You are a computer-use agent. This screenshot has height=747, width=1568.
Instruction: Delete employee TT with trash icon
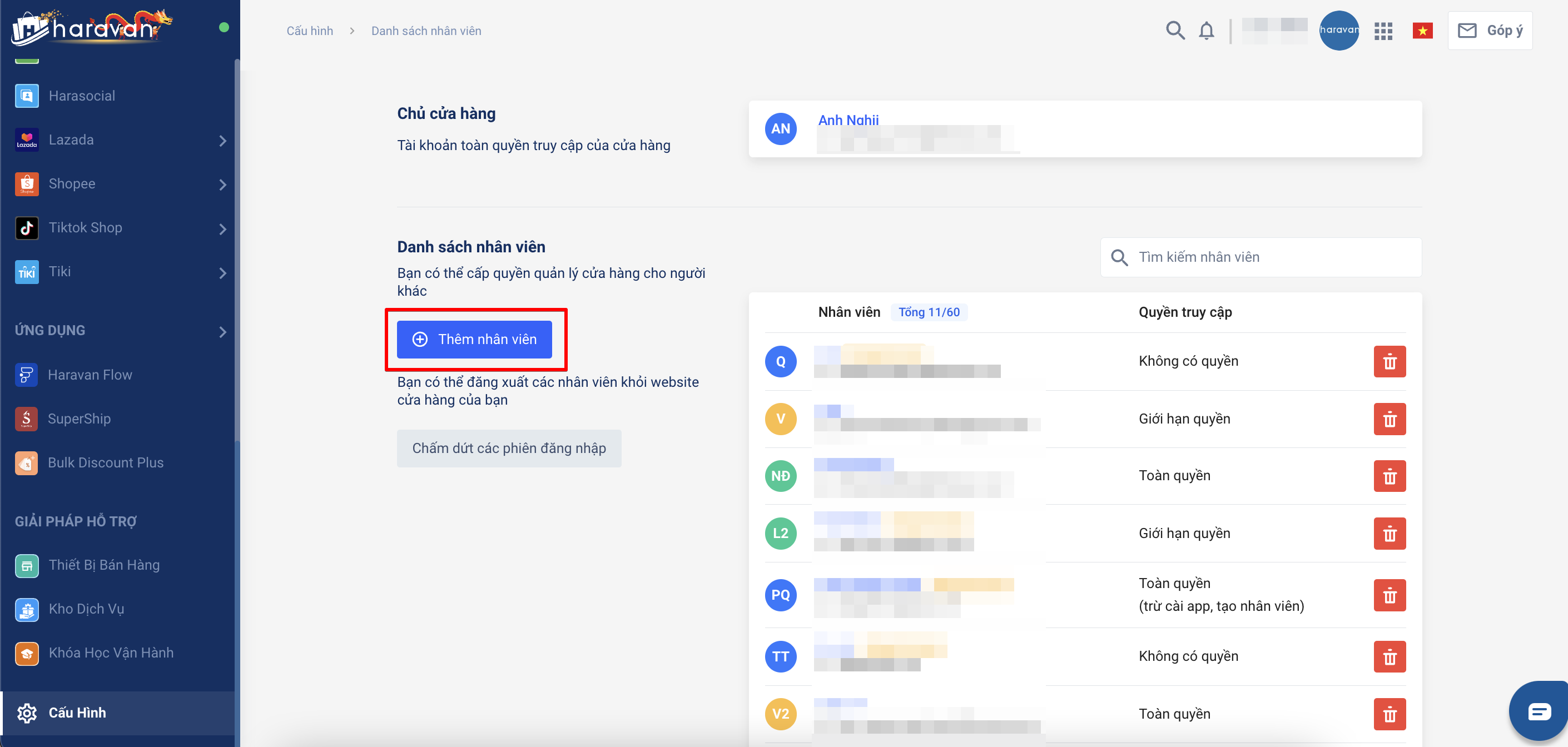click(x=1389, y=657)
